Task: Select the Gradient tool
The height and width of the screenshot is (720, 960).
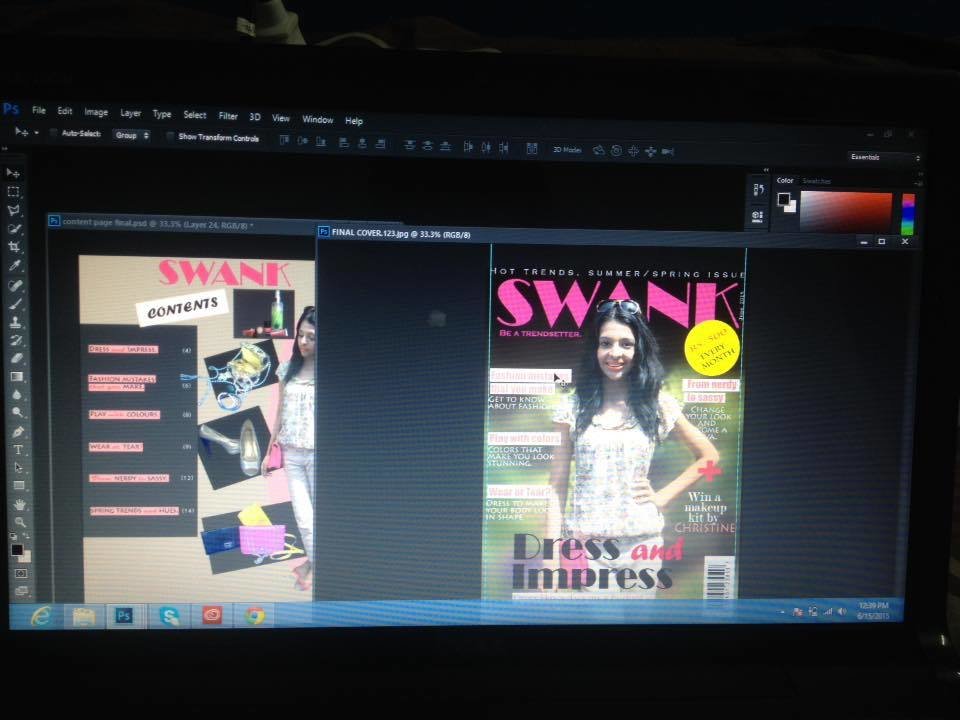Action: click(17, 377)
